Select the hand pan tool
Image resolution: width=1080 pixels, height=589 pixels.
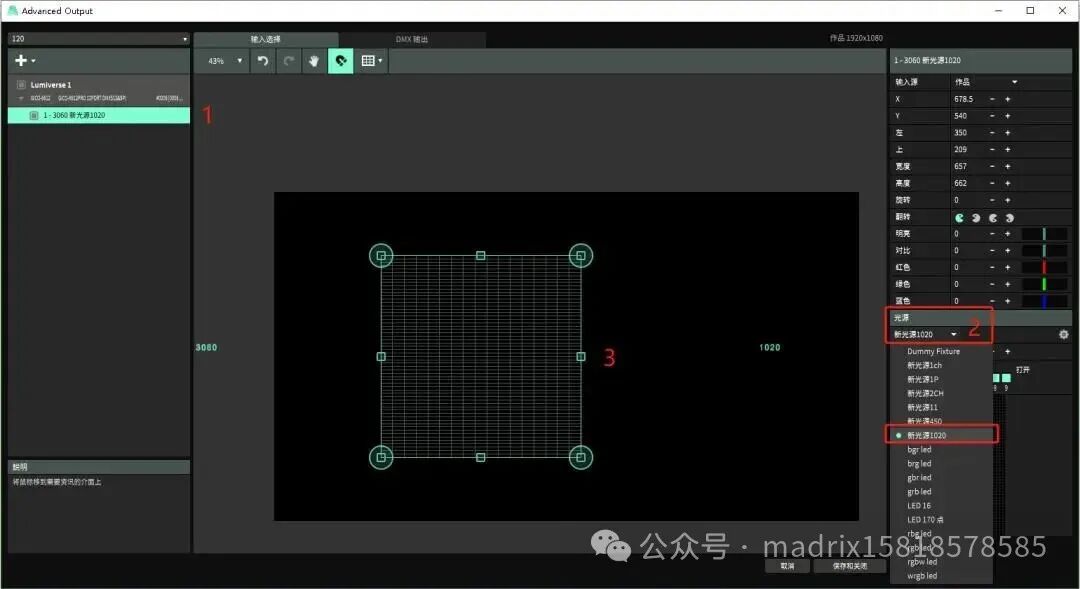[315, 60]
